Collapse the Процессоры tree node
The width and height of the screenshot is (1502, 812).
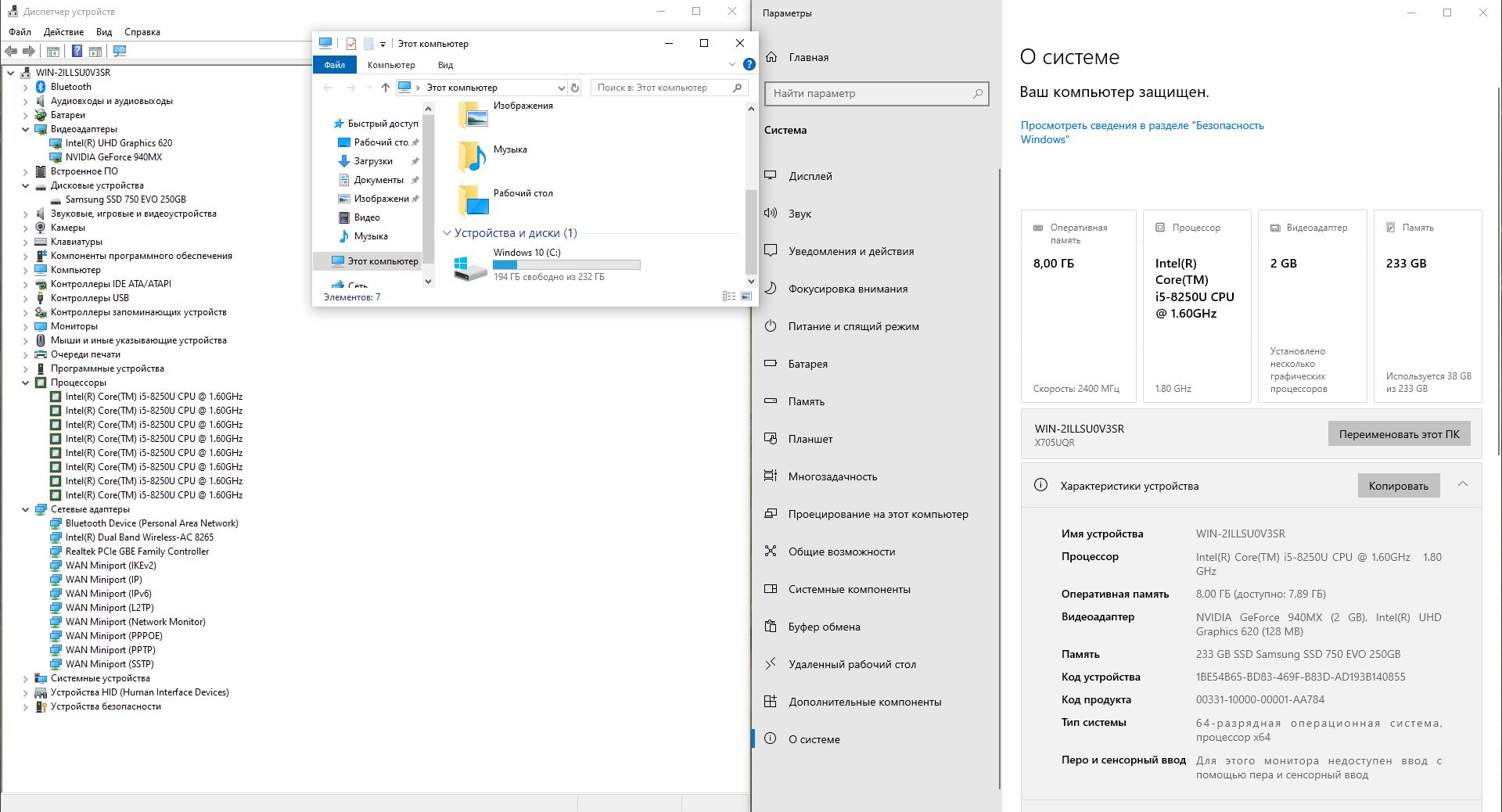[x=25, y=383]
